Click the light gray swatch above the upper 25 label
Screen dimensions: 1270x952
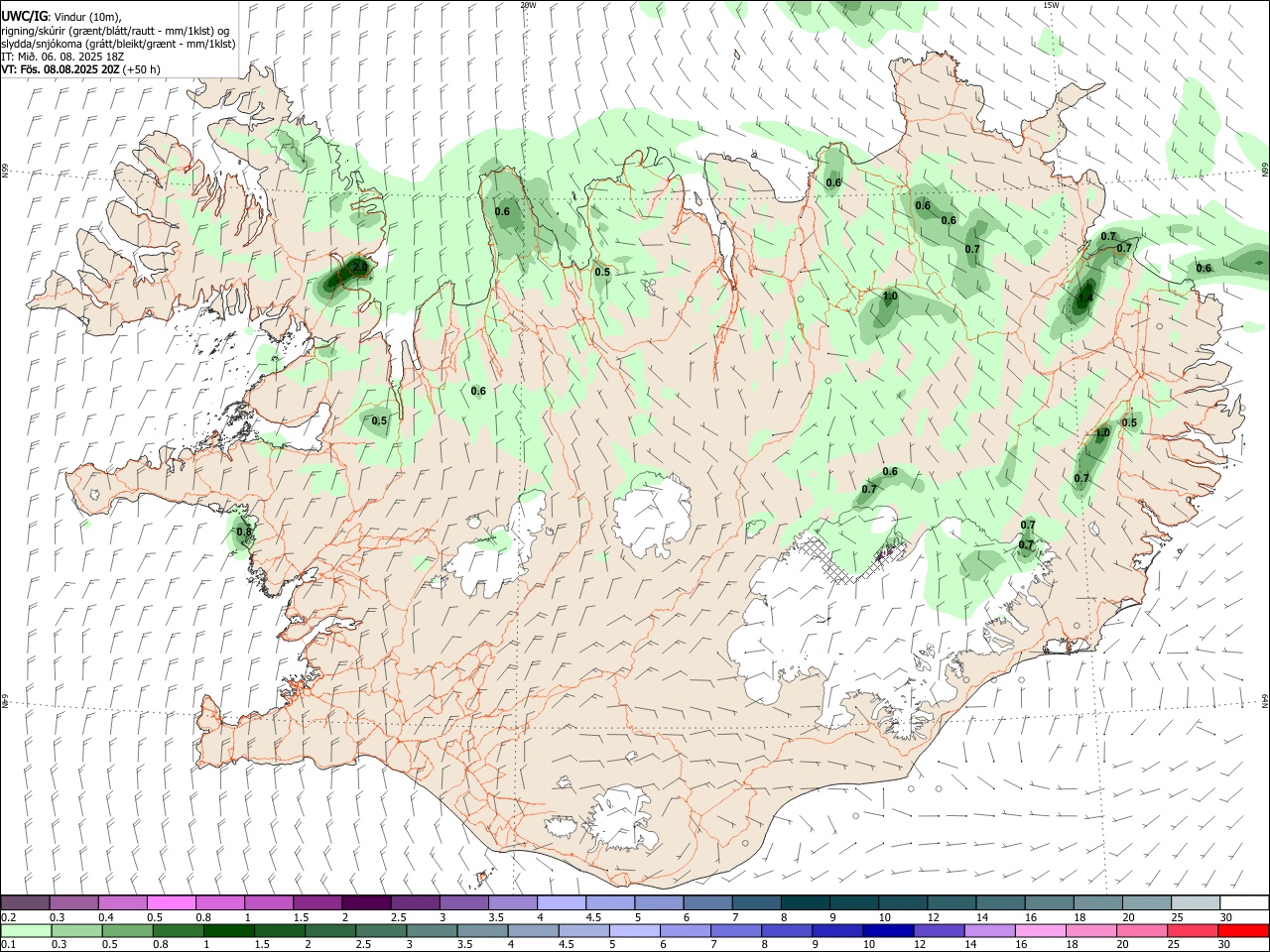point(1195,902)
